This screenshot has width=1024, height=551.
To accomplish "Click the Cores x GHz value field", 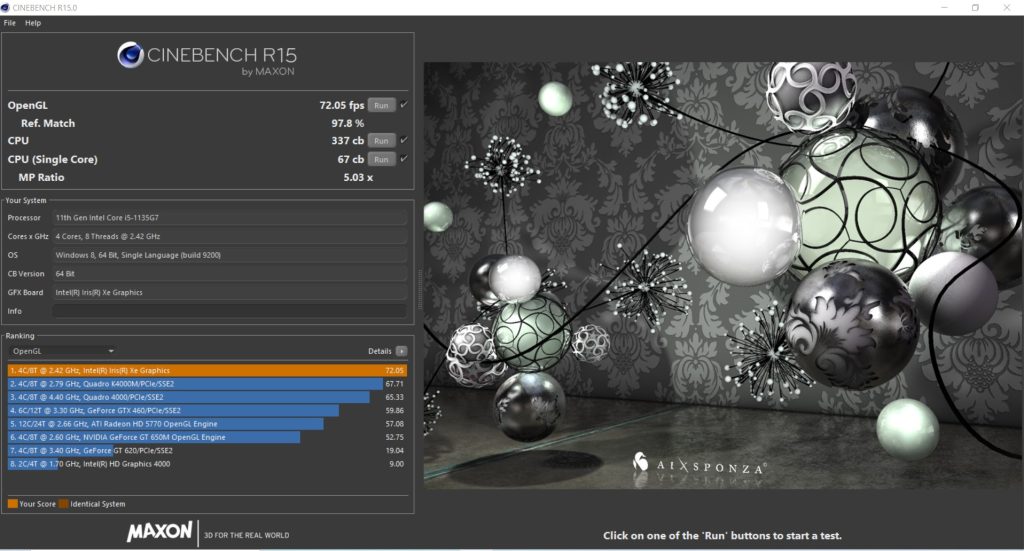I will click(229, 236).
